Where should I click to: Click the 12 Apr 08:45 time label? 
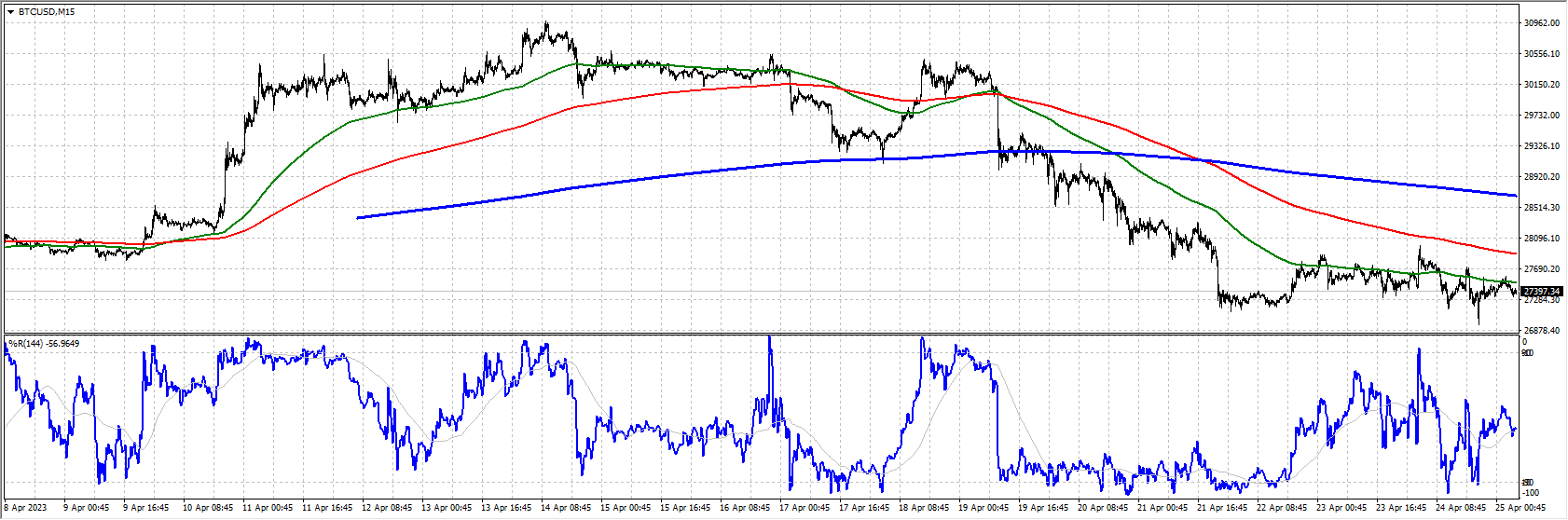388,508
